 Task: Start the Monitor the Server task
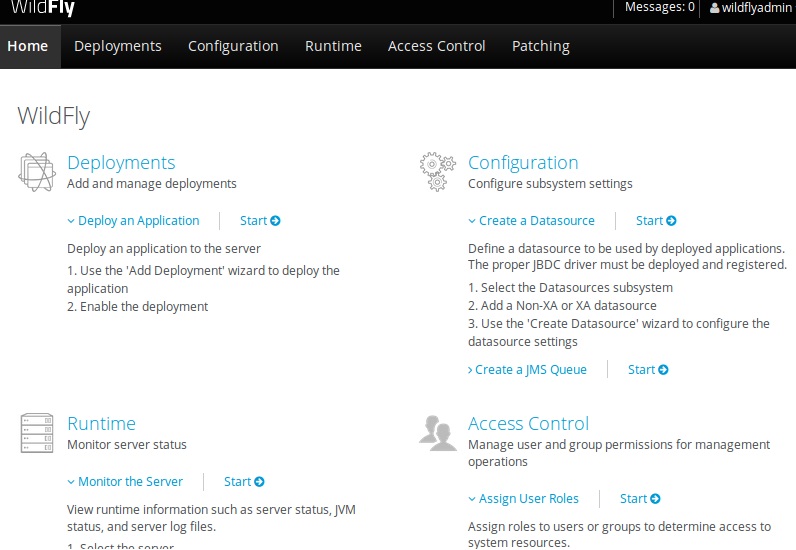(244, 481)
